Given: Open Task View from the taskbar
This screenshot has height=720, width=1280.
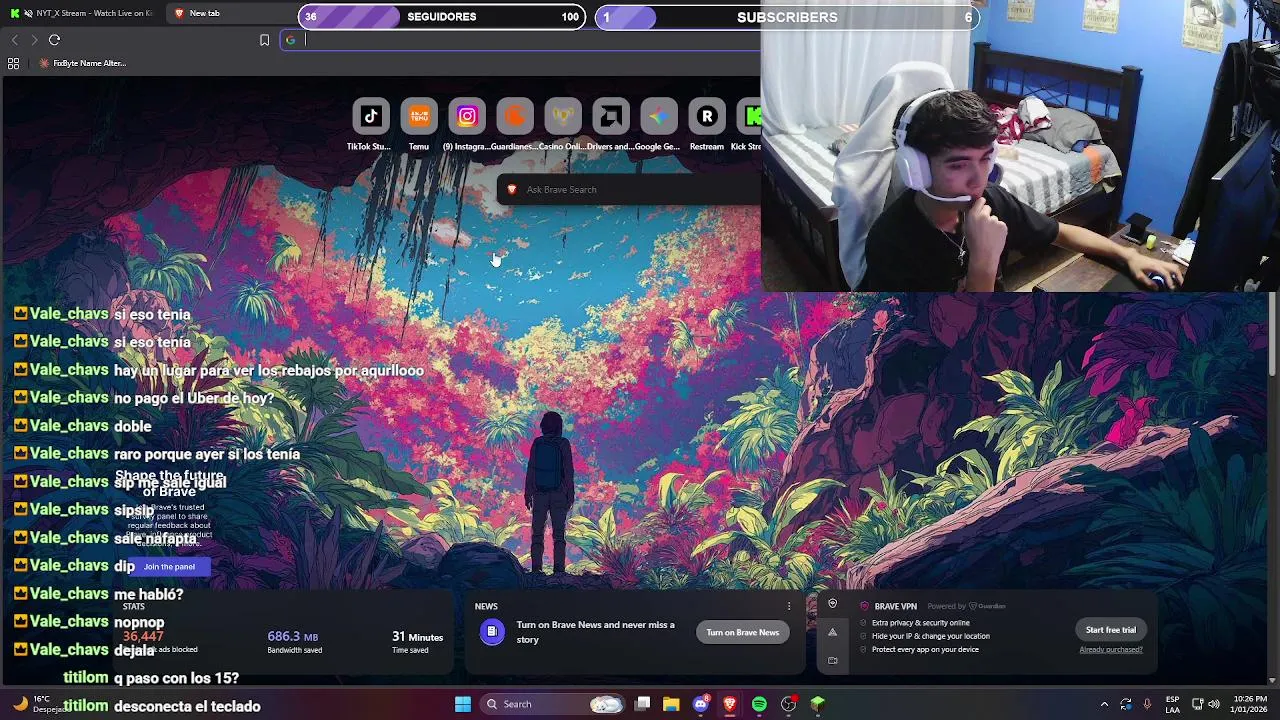Looking at the screenshot, I should coord(643,704).
